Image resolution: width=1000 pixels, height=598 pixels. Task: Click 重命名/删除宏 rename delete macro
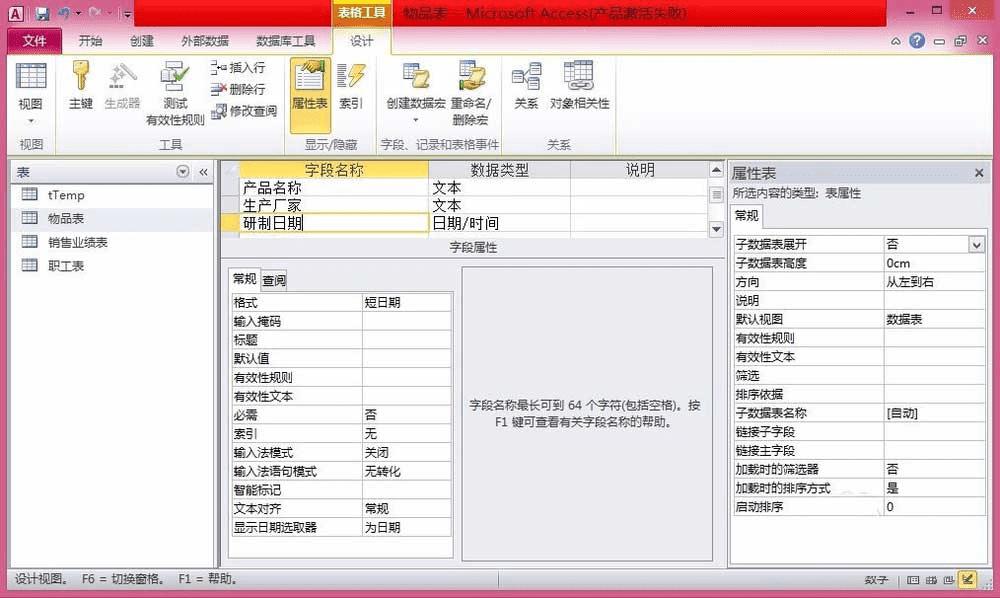tap(471, 93)
